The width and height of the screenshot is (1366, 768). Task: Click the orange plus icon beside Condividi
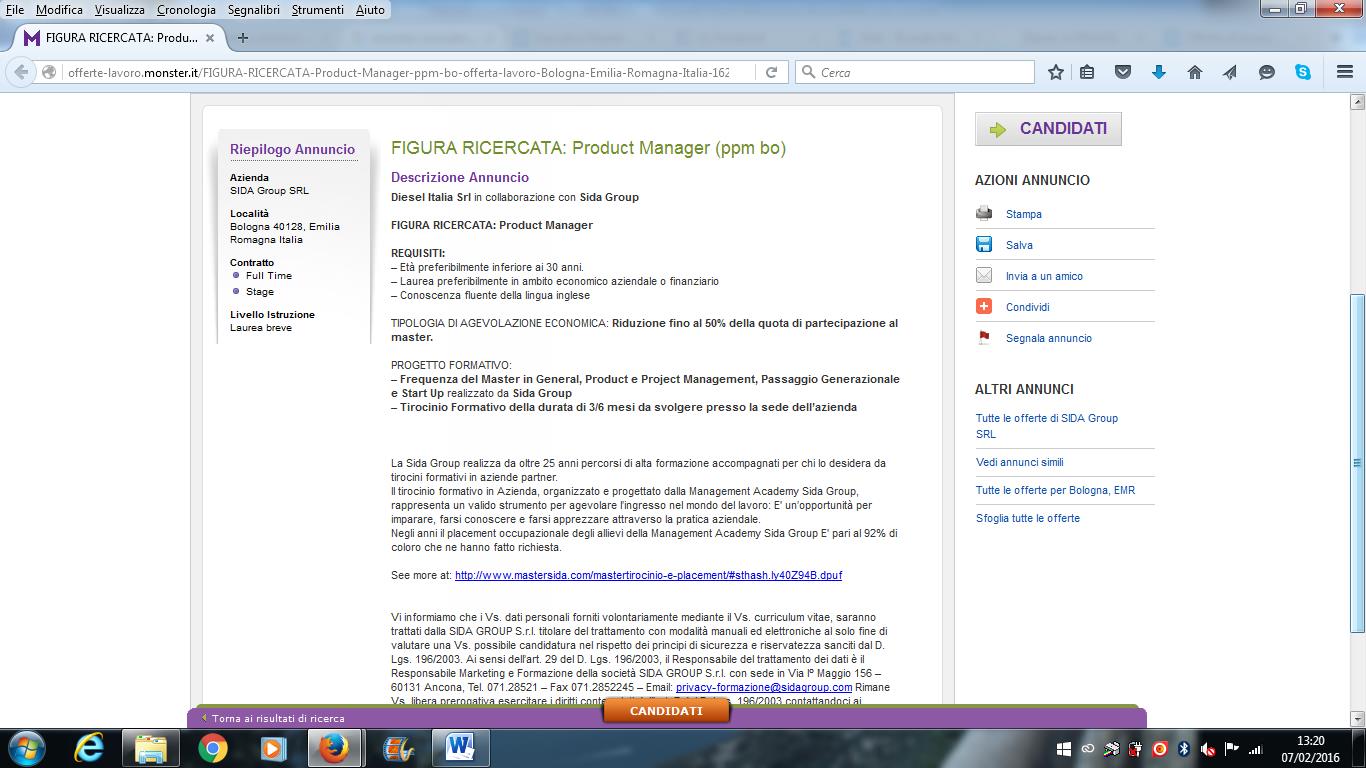tap(984, 306)
